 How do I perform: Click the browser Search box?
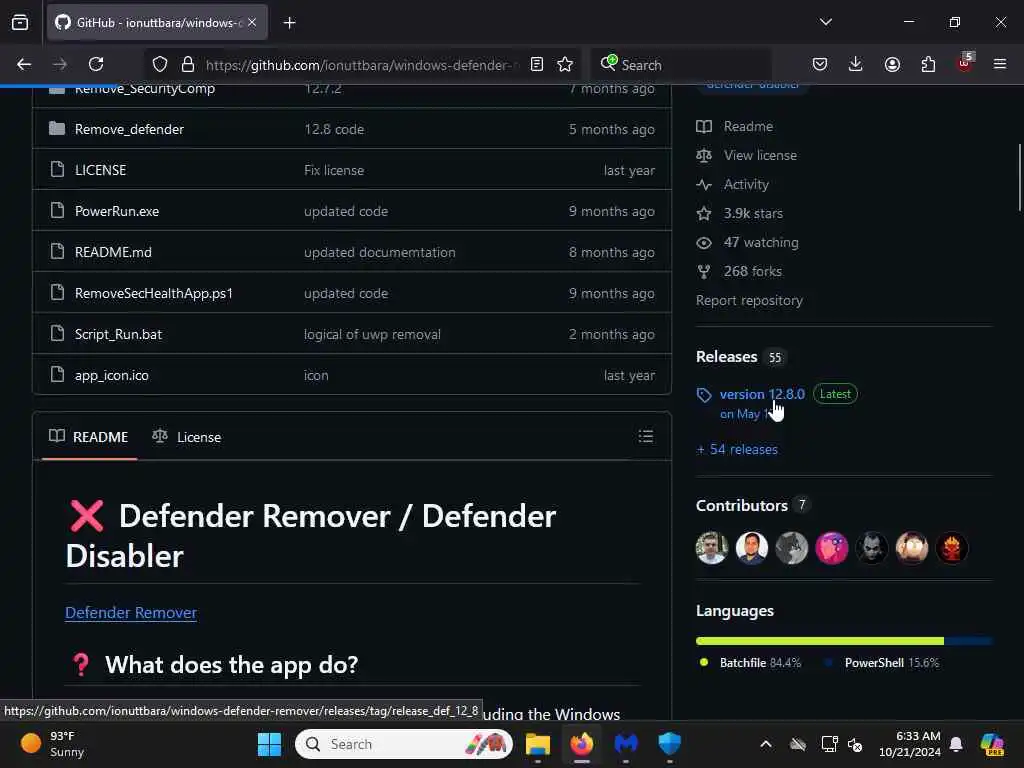681,65
